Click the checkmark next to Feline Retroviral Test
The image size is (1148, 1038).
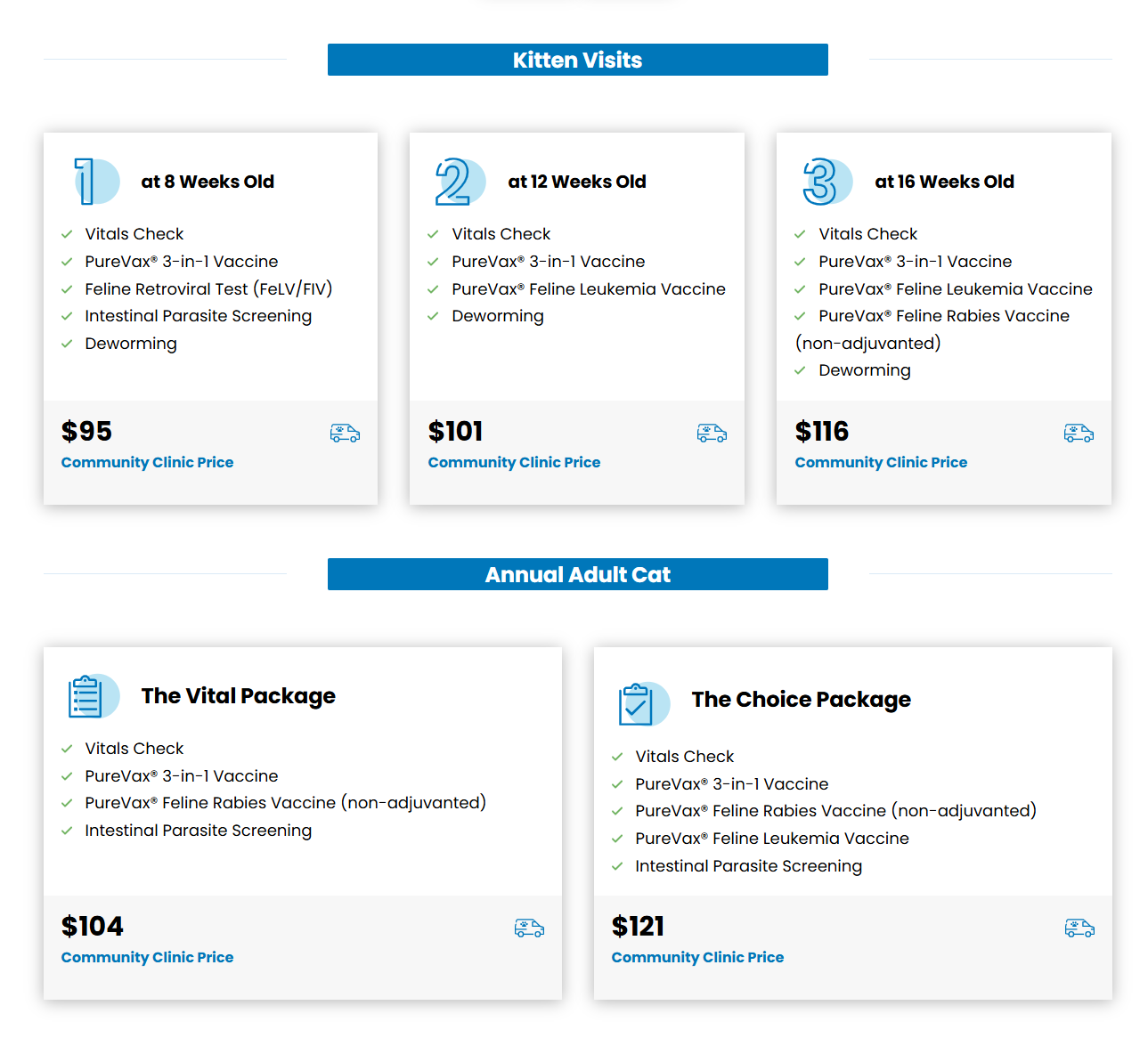click(x=67, y=289)
